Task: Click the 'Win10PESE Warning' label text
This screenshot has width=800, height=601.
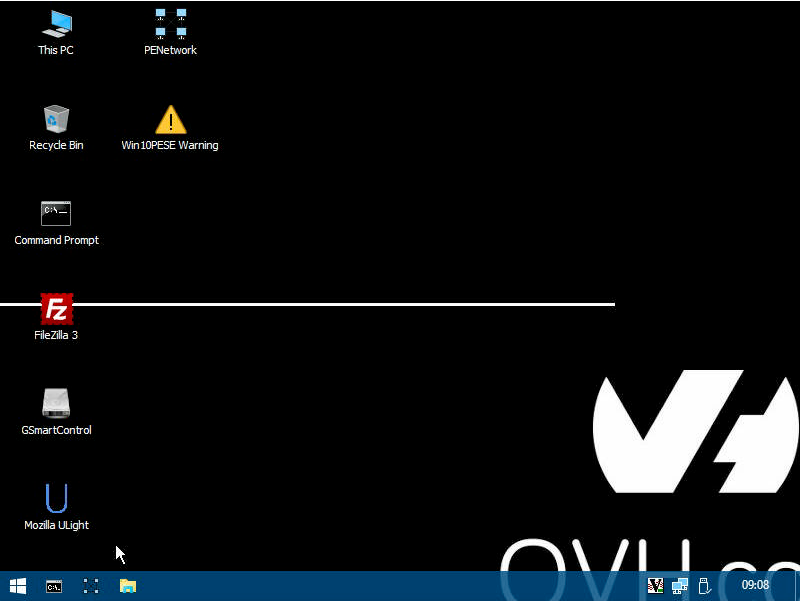Action: (x=170, y=146)
